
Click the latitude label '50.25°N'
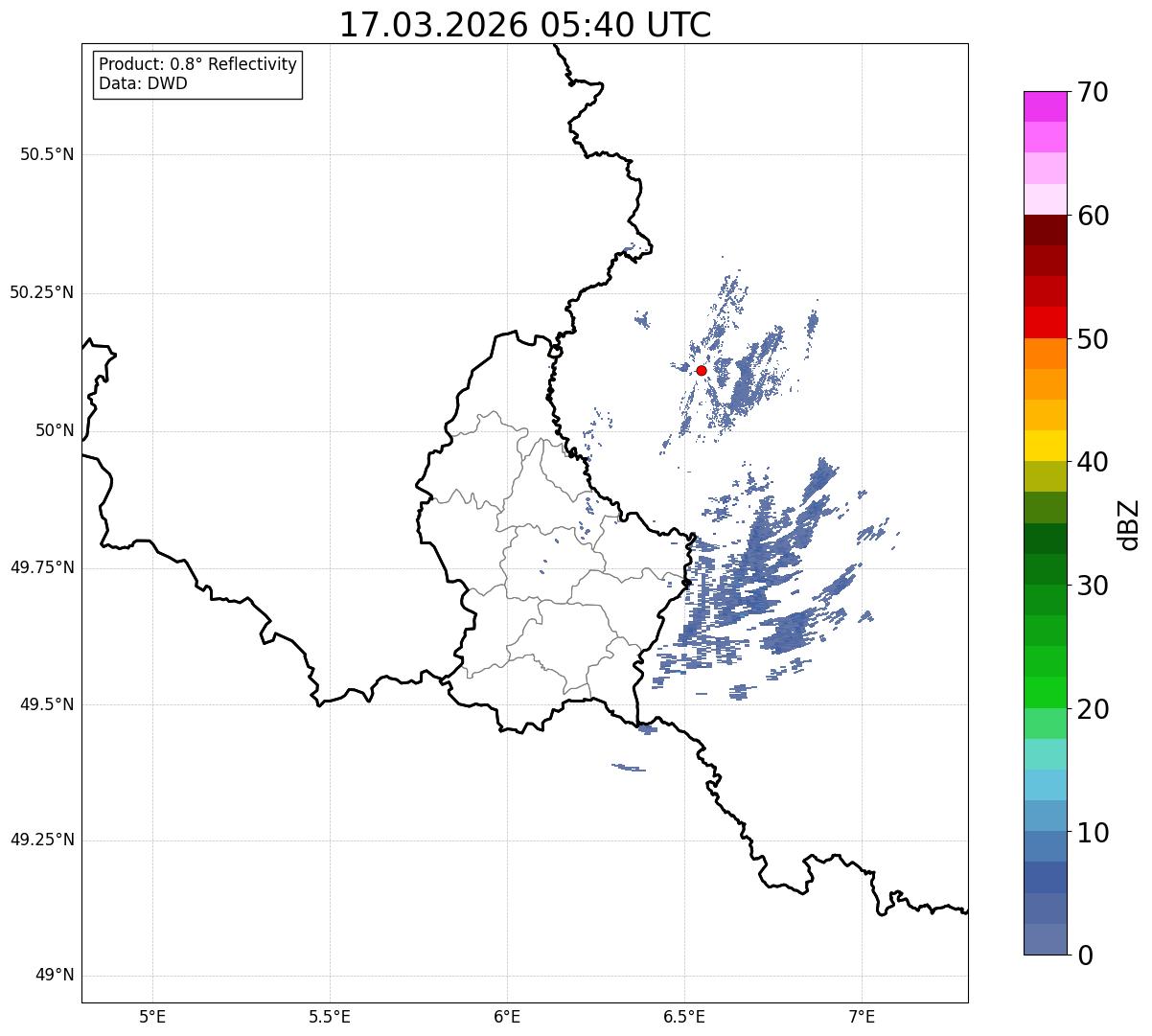[41, 292]
